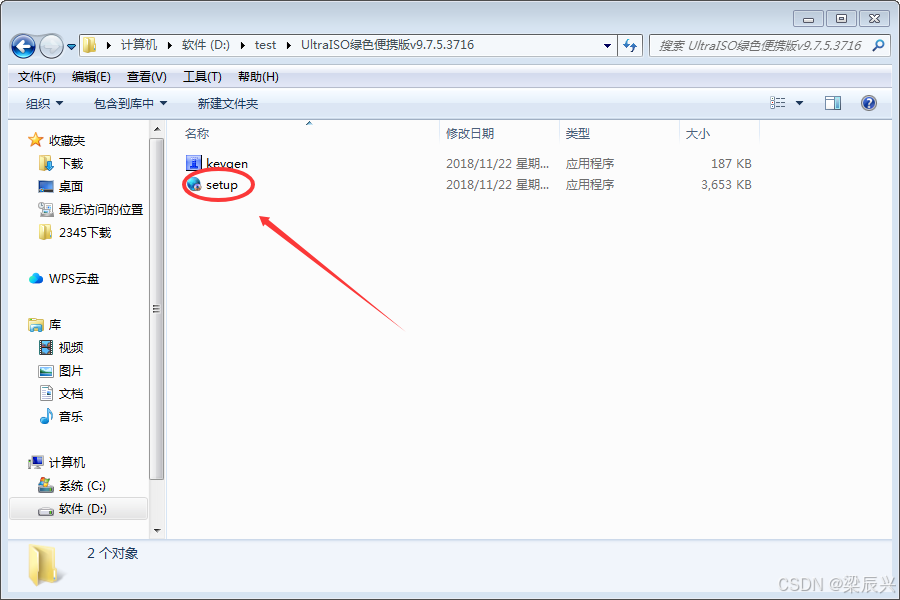Image resolution: width=900 pixels, height=600 pixels.
Task: Click the 187 KB size cell
Action: [x=731, y=164]
